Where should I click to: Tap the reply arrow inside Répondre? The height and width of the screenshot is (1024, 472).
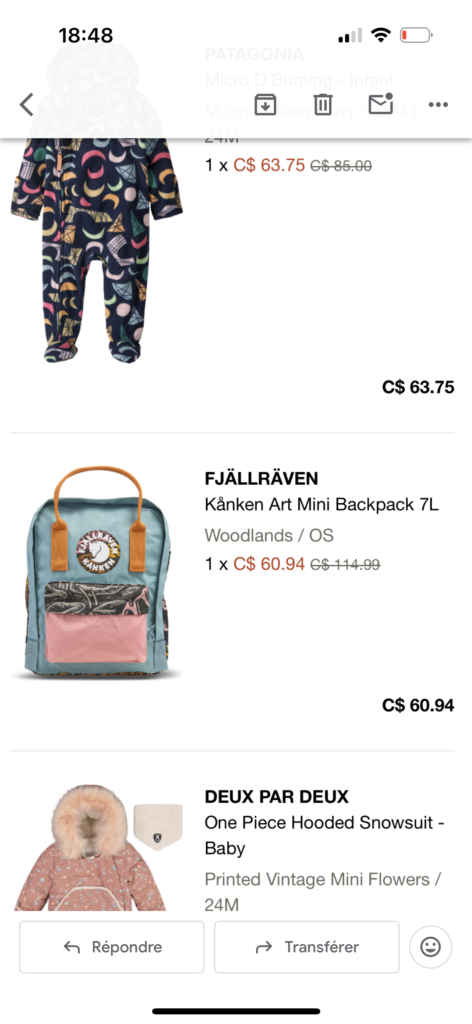[72, 948]
